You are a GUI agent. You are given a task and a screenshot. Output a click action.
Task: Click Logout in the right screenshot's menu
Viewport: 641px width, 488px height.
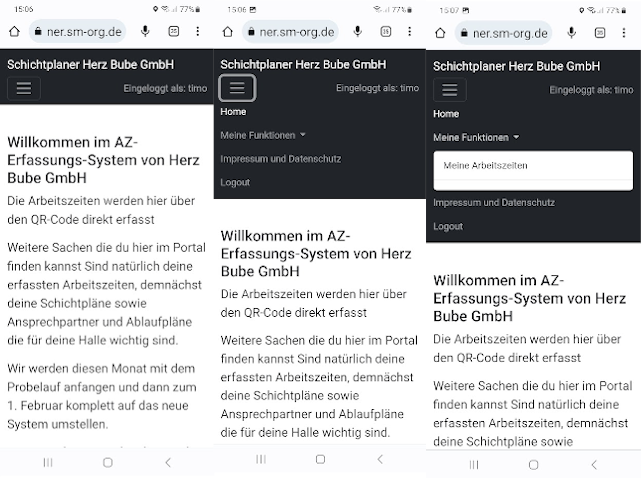pyautogui.click(x=448, y=226)
